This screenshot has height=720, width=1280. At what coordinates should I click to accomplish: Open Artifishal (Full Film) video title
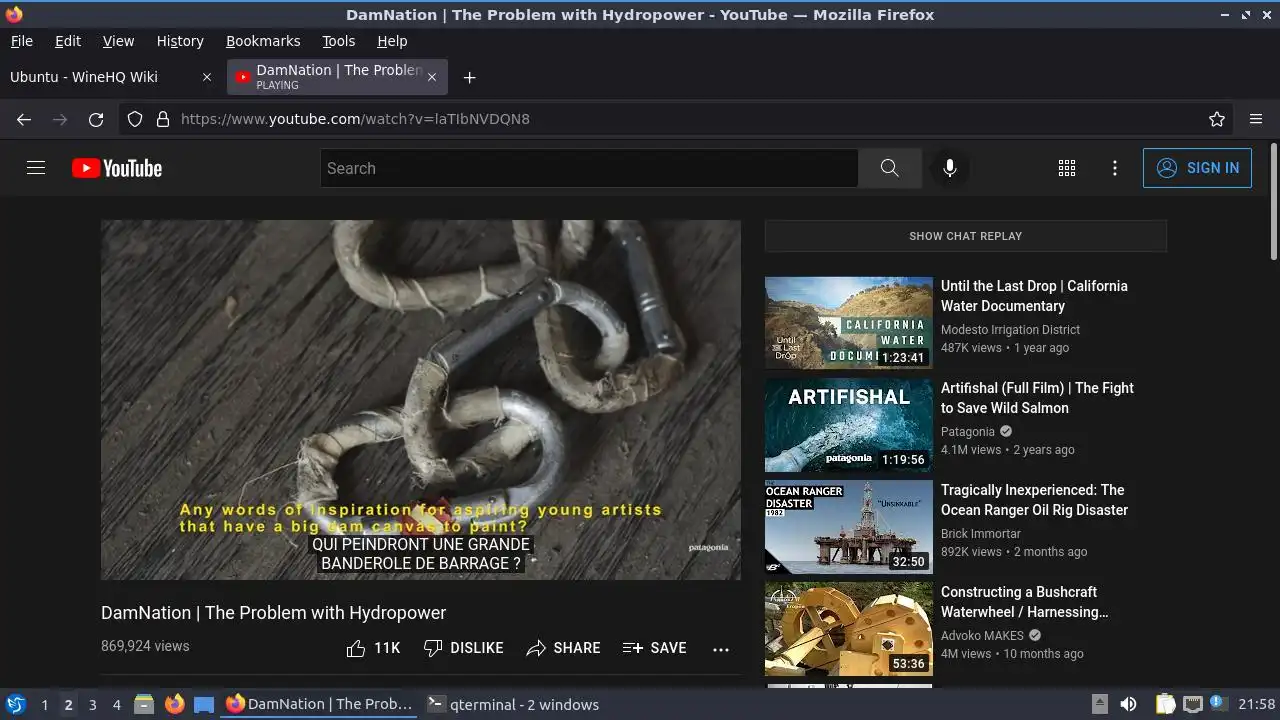(1037, 398)
